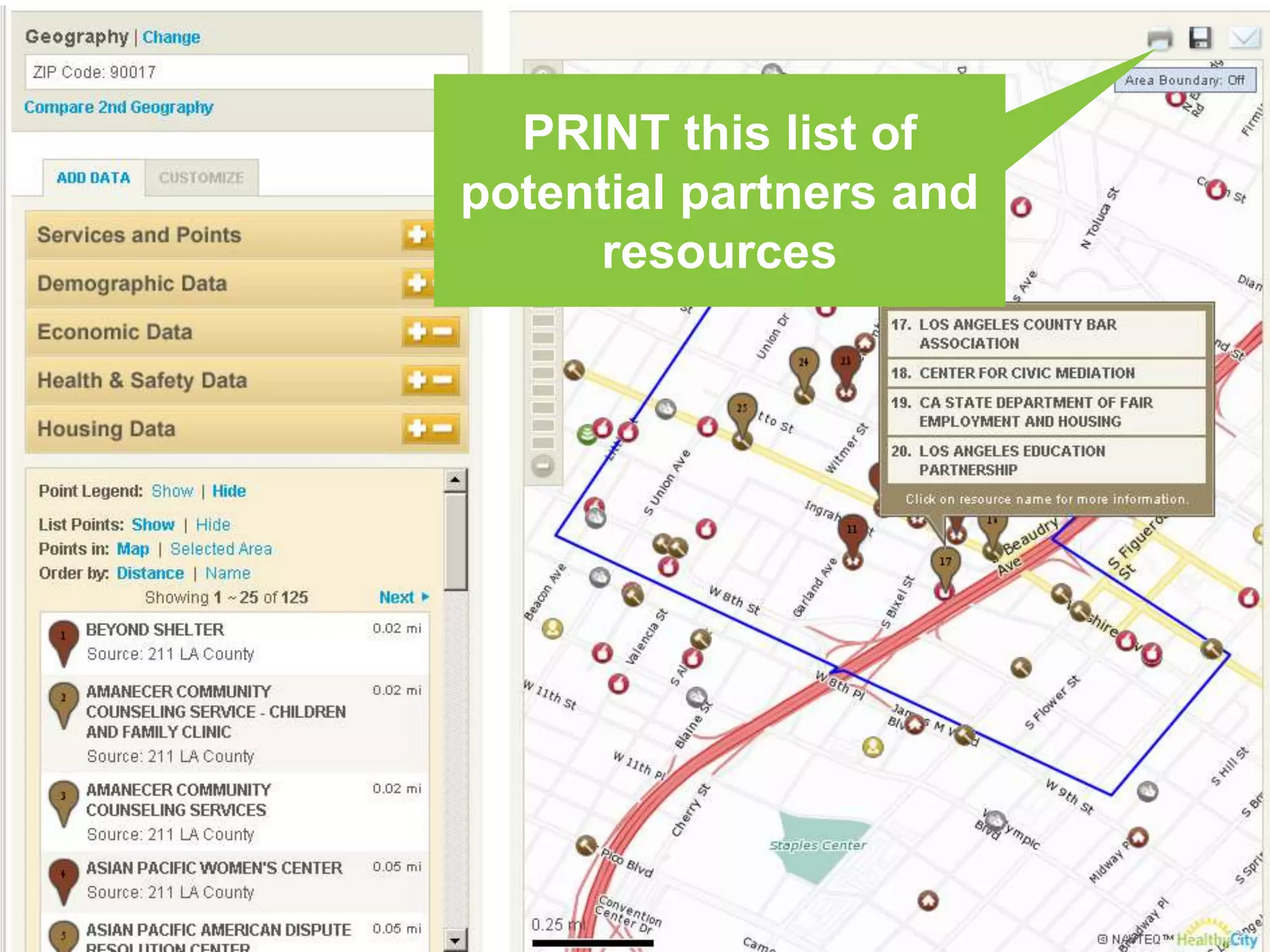Viewport: 1270px width, 952px height.
Task: Click gavel marker above S Flower St
Action: pos(1021,668)
